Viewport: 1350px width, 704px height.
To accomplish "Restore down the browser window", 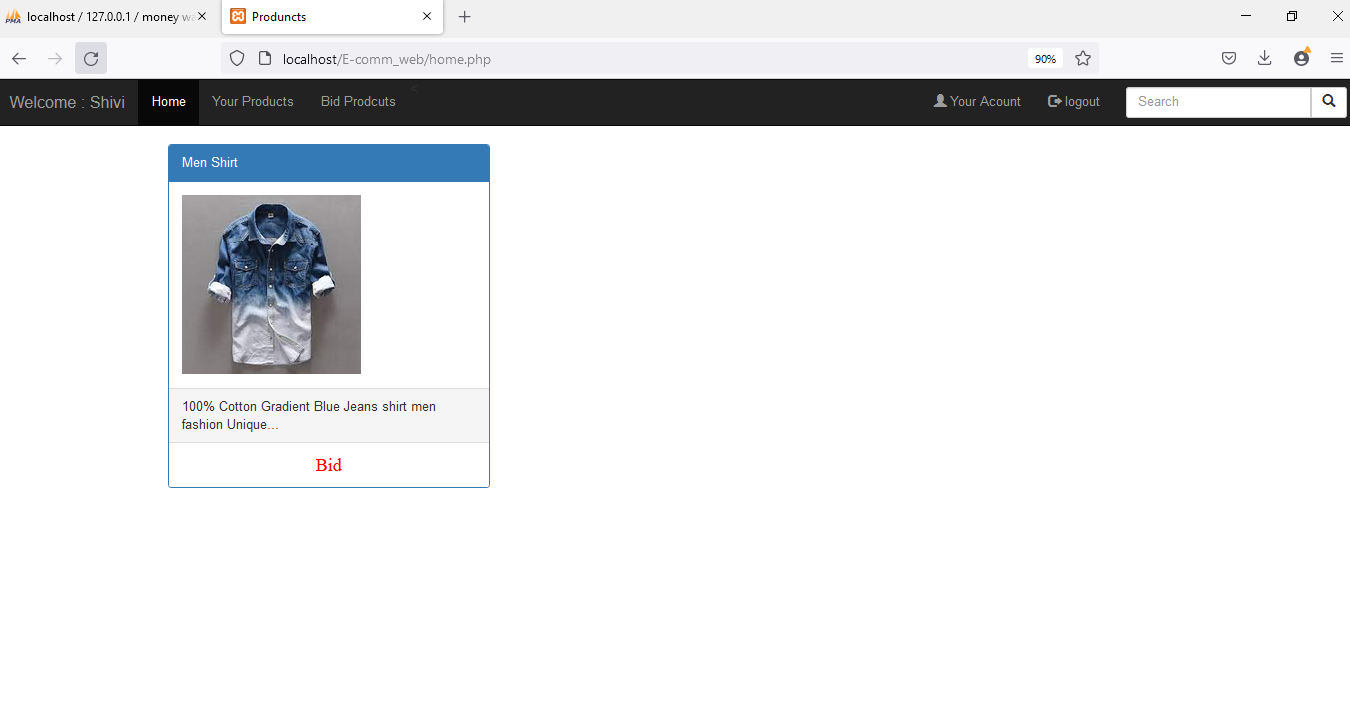I will pyautogui.click(x=1292, y=16).
